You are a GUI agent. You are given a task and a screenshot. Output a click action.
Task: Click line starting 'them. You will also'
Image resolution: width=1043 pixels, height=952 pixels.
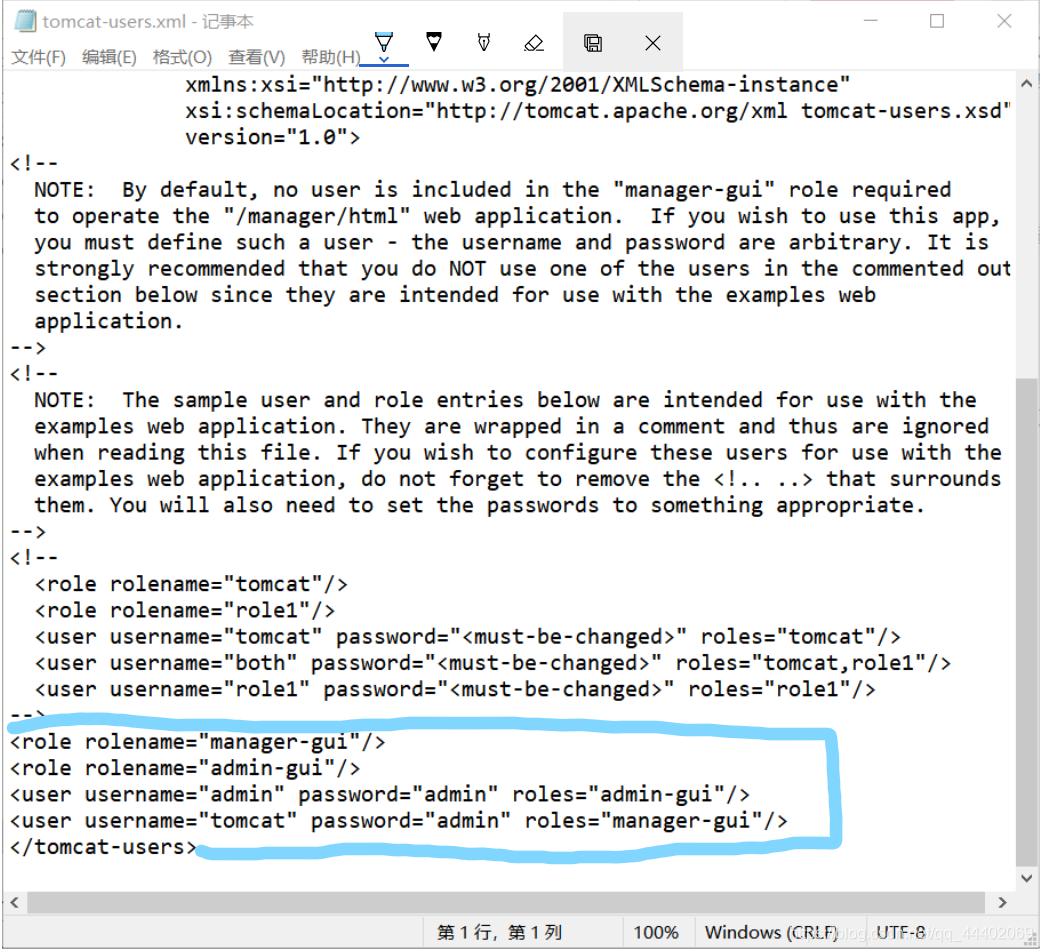coord(480,505)
